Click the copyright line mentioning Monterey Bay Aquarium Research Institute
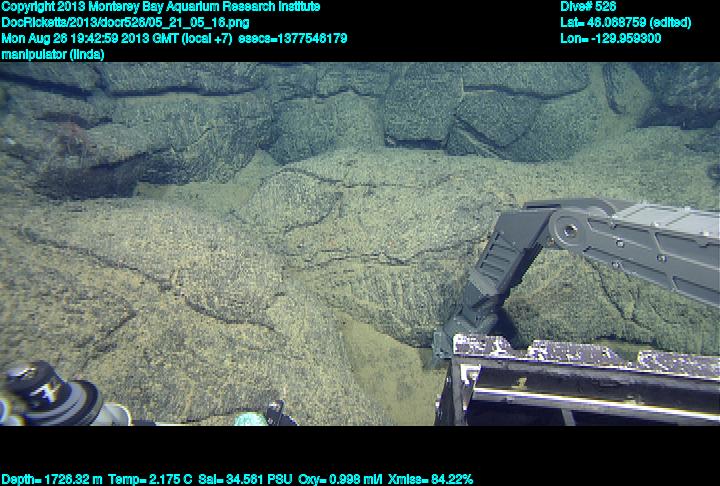 [161, 7]
